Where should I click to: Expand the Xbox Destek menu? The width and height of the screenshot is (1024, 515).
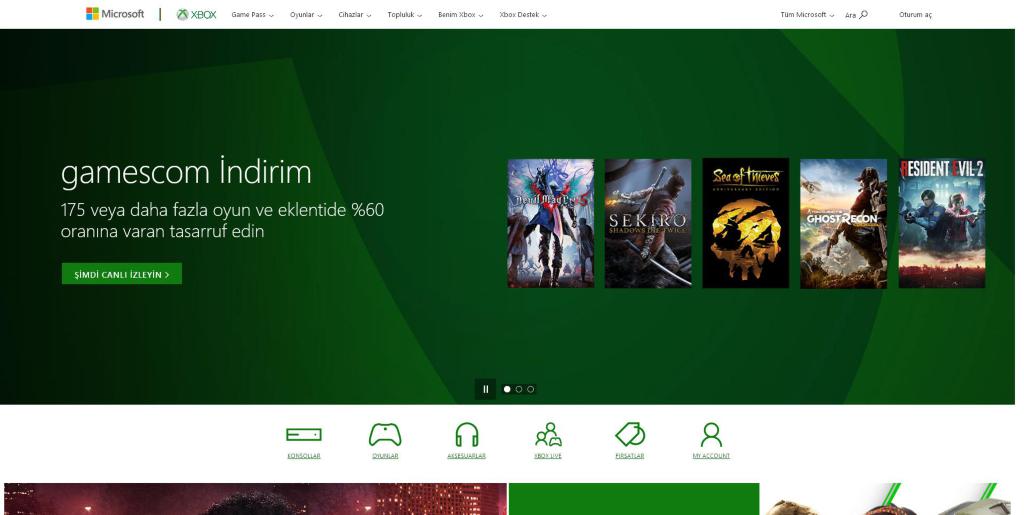click(523, 14)
